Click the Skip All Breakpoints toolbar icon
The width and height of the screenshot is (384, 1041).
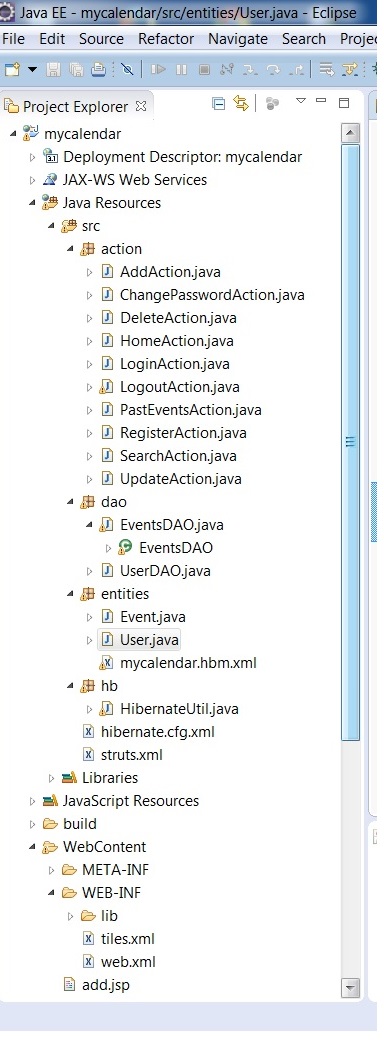(127, 68)
